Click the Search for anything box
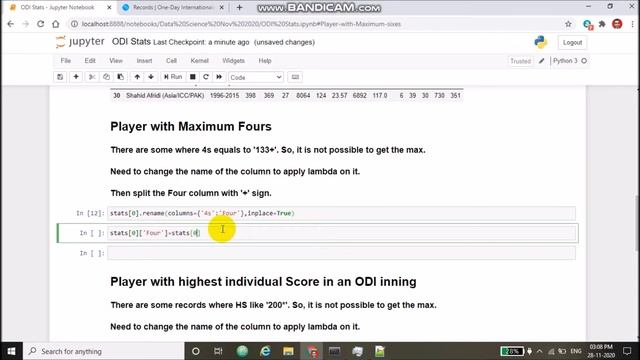 (x=104, y=351)
